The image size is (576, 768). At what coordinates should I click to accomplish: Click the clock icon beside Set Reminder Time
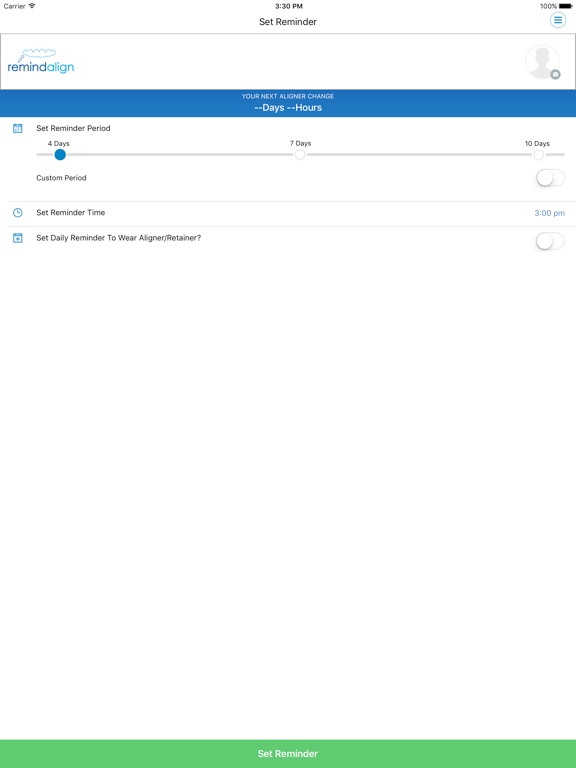[18, 213]
